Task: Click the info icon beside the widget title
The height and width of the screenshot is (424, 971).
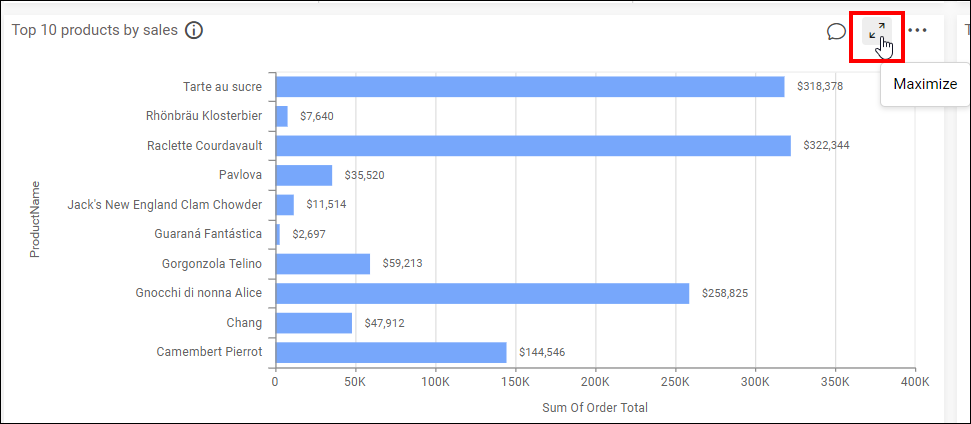Action: 194,30
